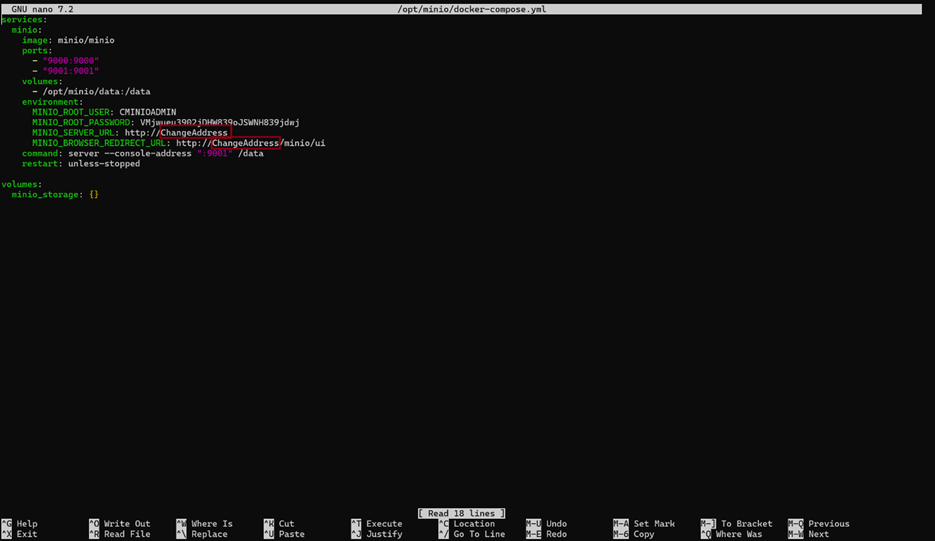Click the MINIO_BROWSER_REDIRECT_URL variable name
935x541 pixels.
[x=99, y=143]
